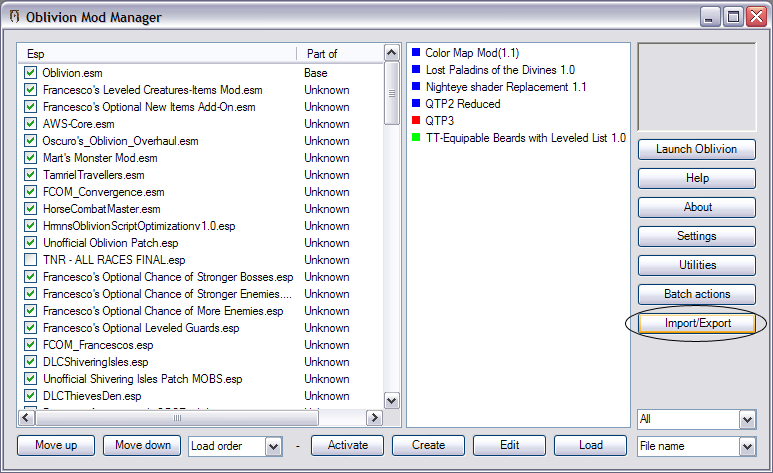Image resolution: width=773 pixels, height=473 pixels.
Task: Sort by the Esp column header
Action: [157, 54]
